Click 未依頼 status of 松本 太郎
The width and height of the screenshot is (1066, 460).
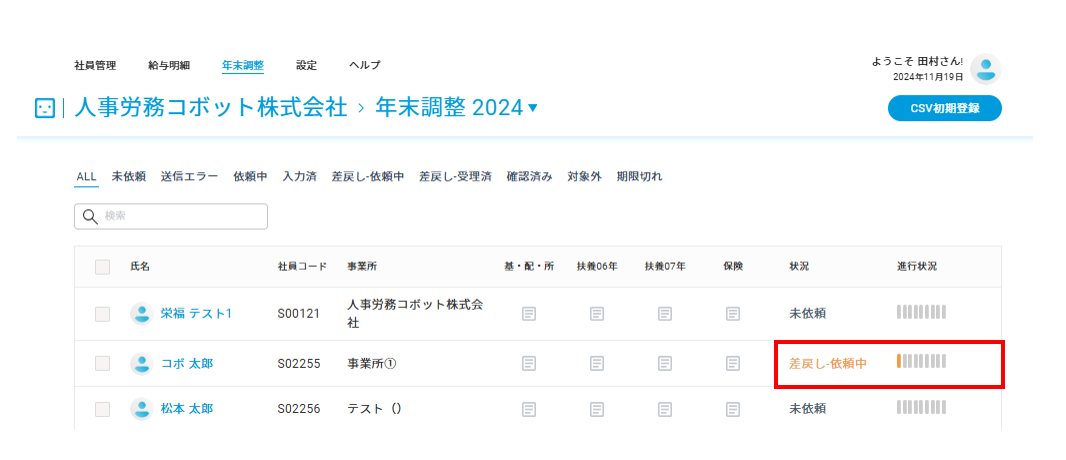[808, 409]
